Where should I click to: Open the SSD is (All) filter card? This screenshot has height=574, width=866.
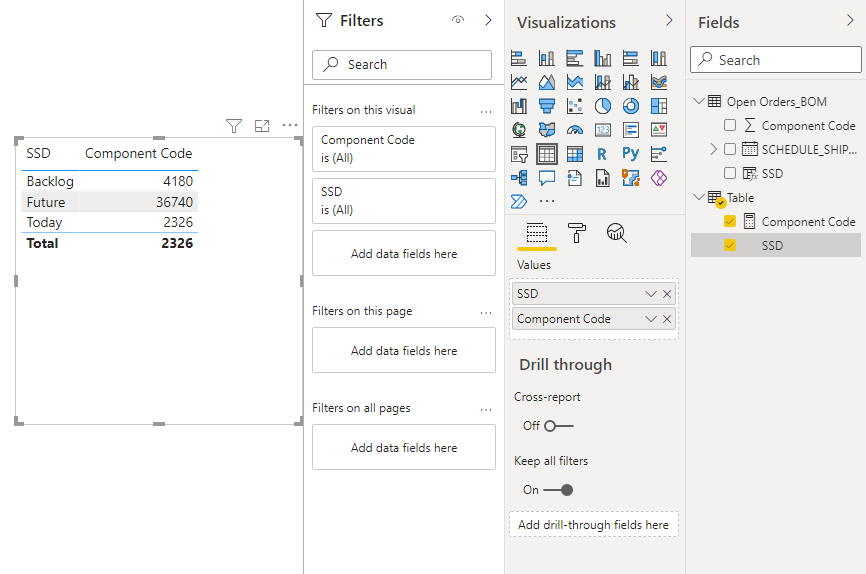(x=404, y=201)
